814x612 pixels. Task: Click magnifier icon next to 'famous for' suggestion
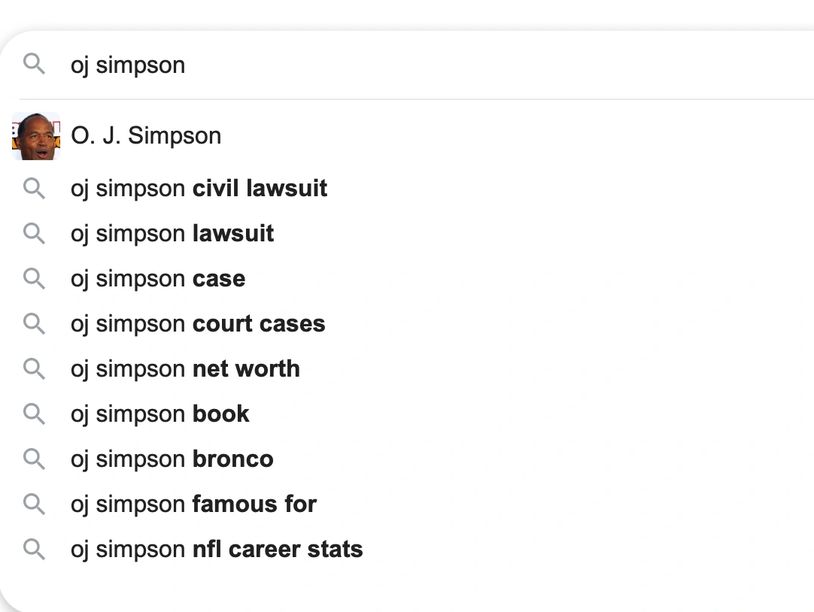pos(34,504)
